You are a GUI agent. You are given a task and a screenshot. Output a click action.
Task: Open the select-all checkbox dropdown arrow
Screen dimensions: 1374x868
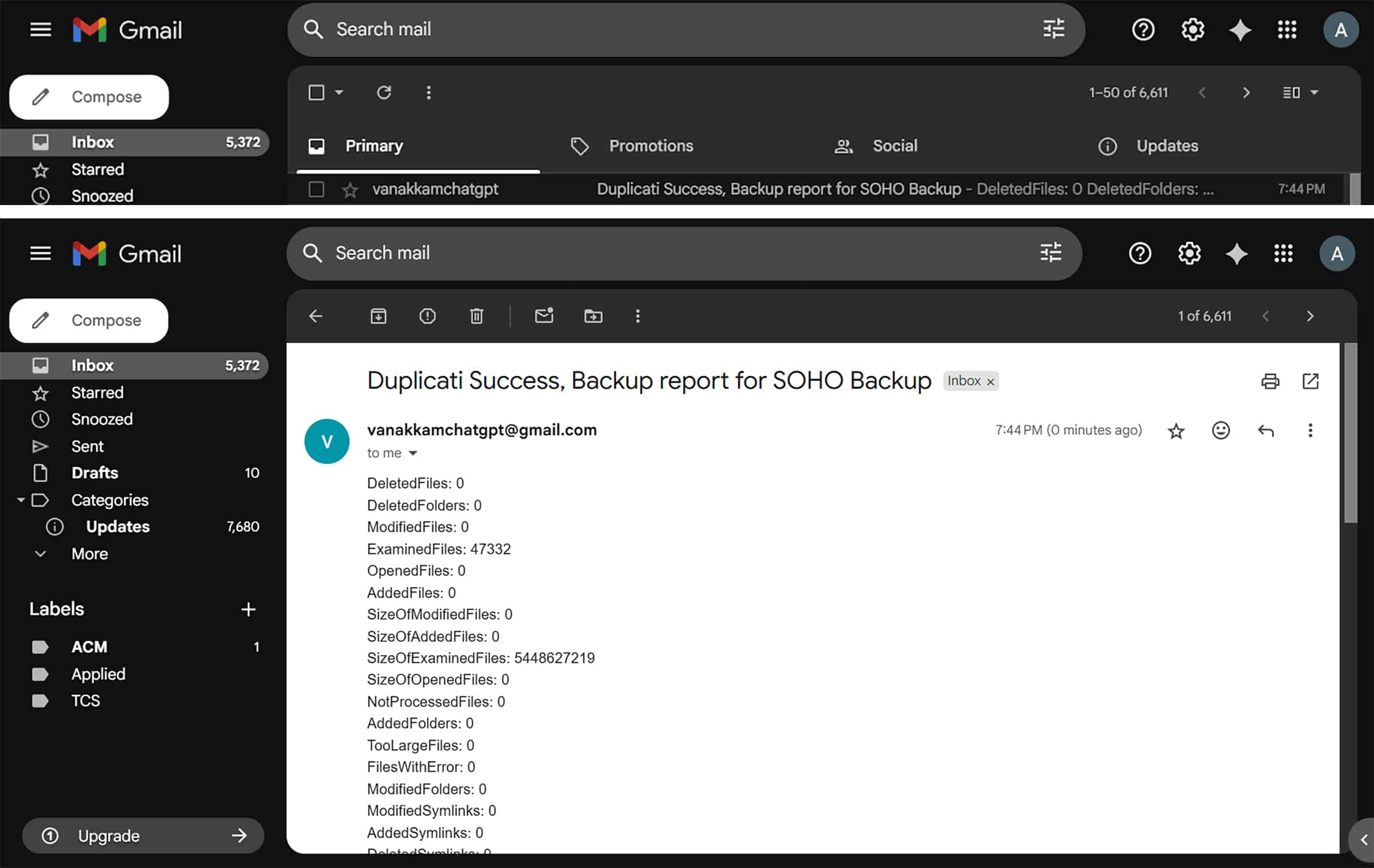coord(339,92)
